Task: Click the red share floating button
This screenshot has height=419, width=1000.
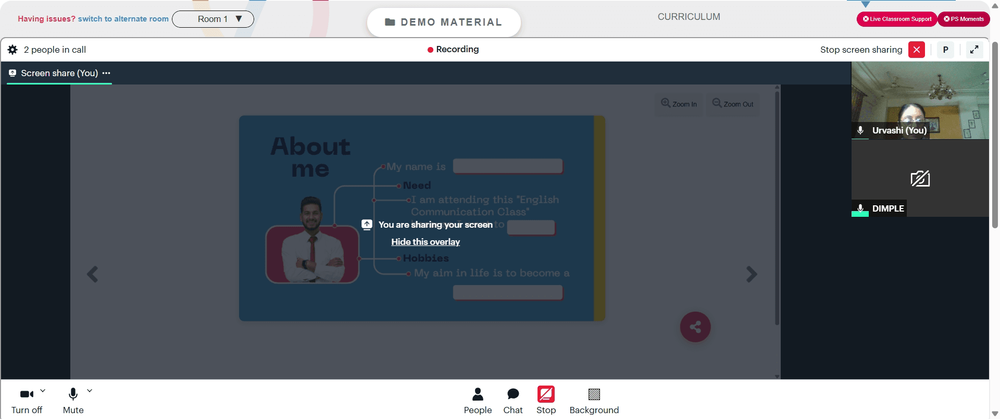Action: (x=695, y=327)
